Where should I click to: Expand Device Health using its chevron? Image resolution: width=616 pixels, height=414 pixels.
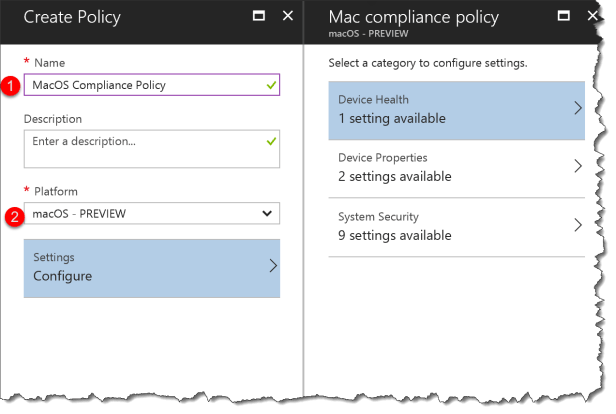[x=578, y=108]
